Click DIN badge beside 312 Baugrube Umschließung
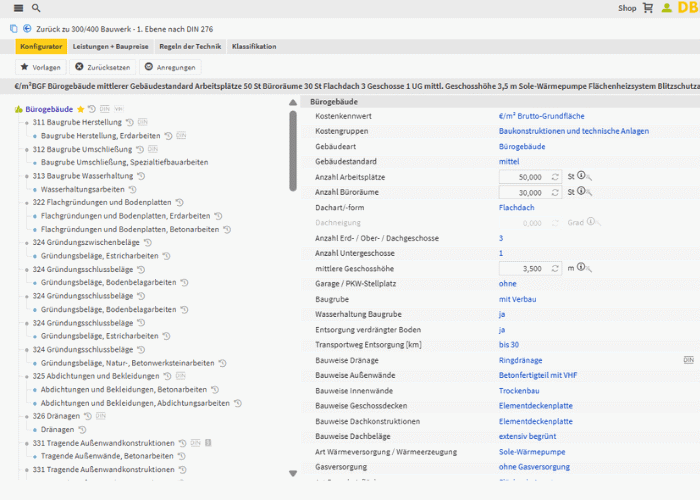This screenshot has height=500, width=700. click(x=153, y=149)
